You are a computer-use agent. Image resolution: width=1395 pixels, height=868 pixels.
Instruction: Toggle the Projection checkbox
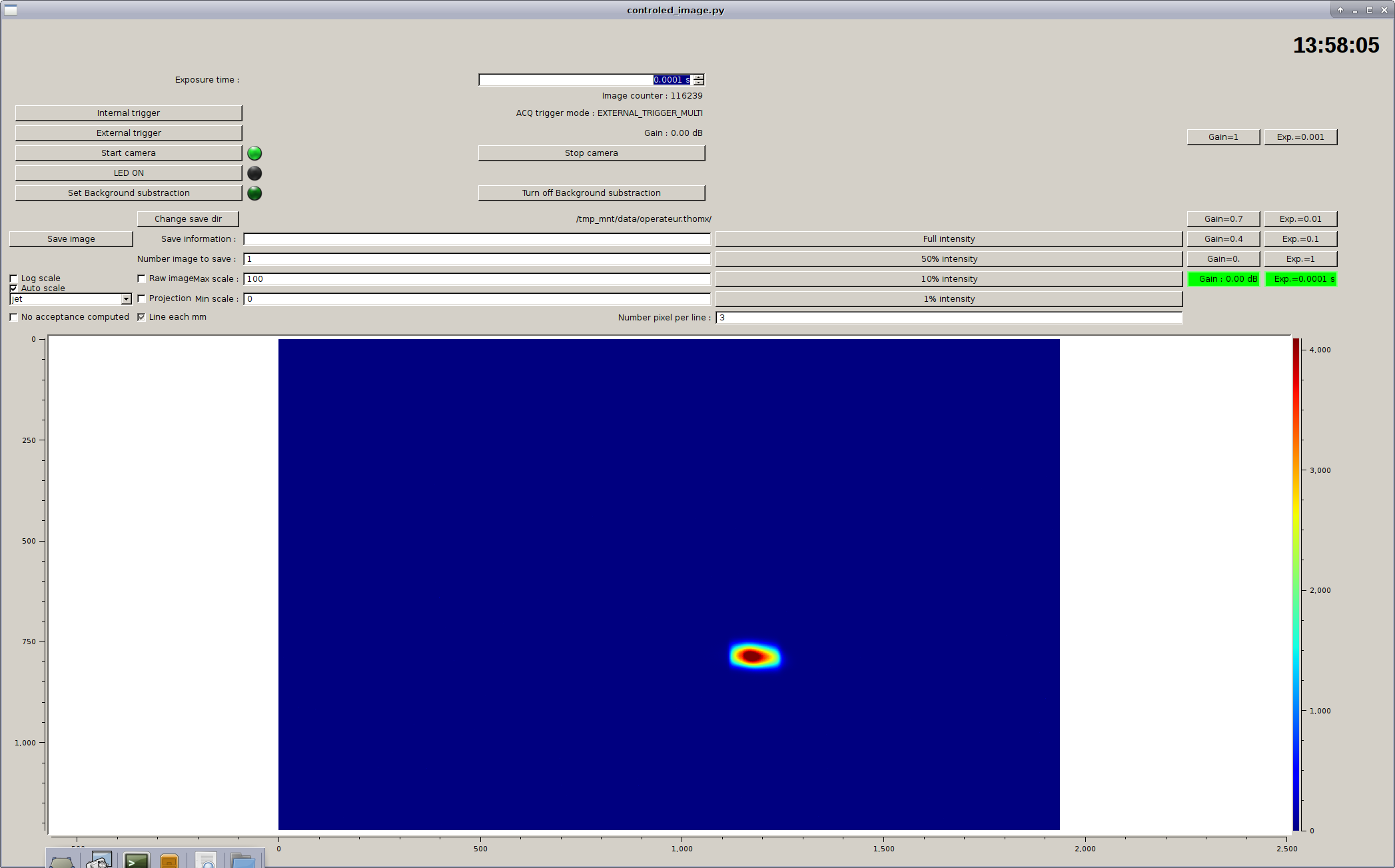141,298
